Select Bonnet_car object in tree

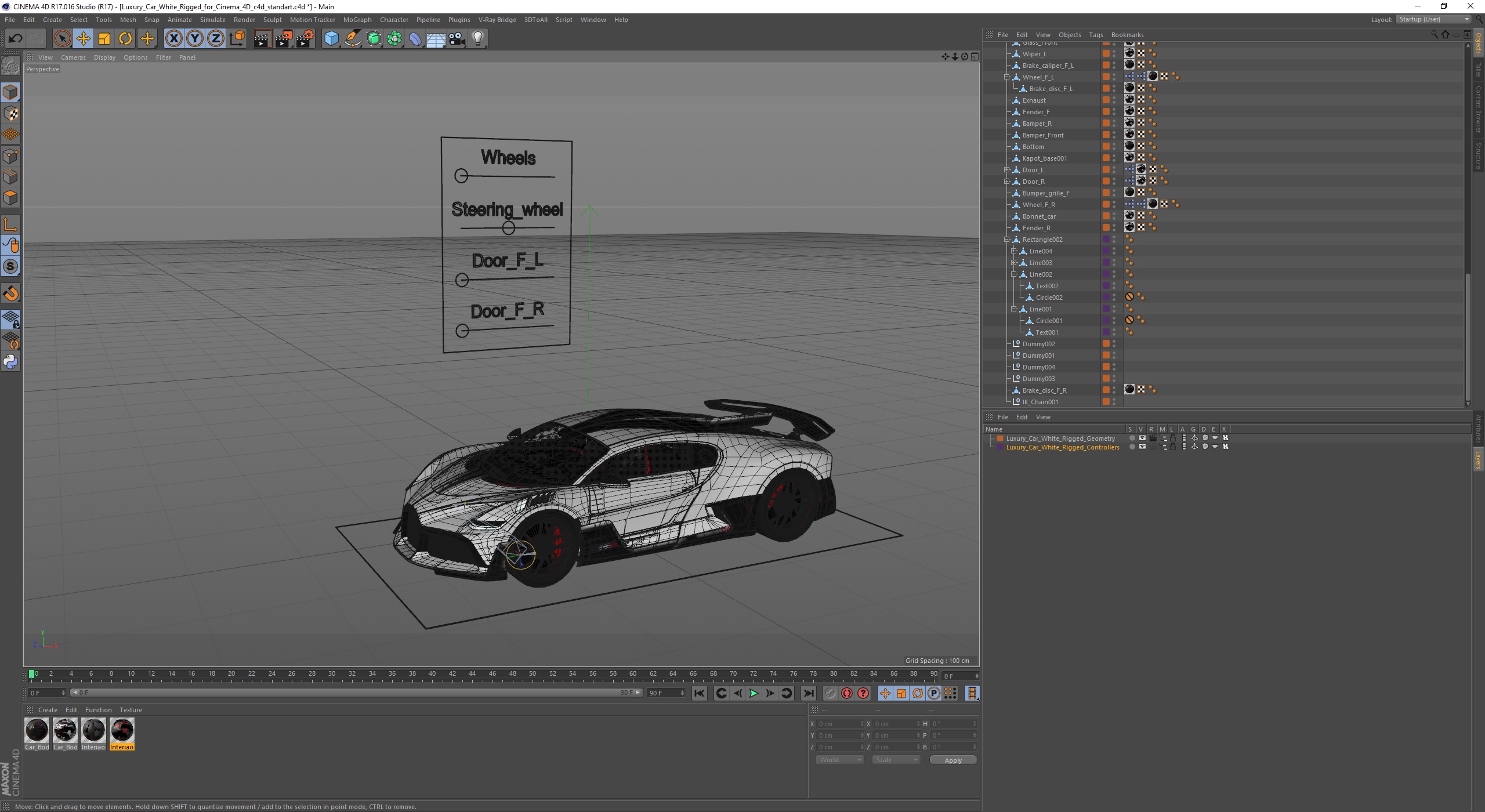tap(1038, 216)
